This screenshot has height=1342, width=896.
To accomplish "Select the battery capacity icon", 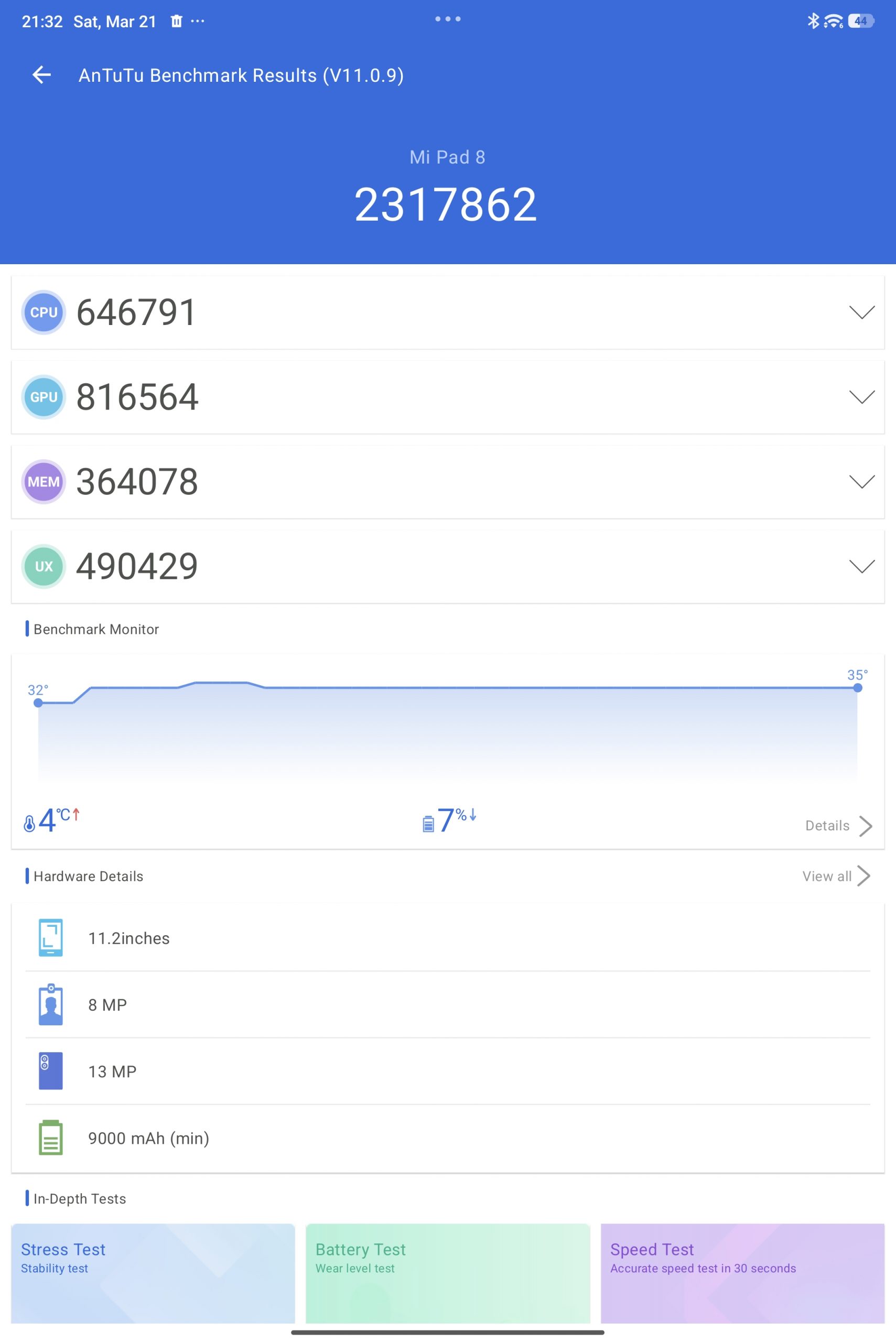I will coord(50,1138).
